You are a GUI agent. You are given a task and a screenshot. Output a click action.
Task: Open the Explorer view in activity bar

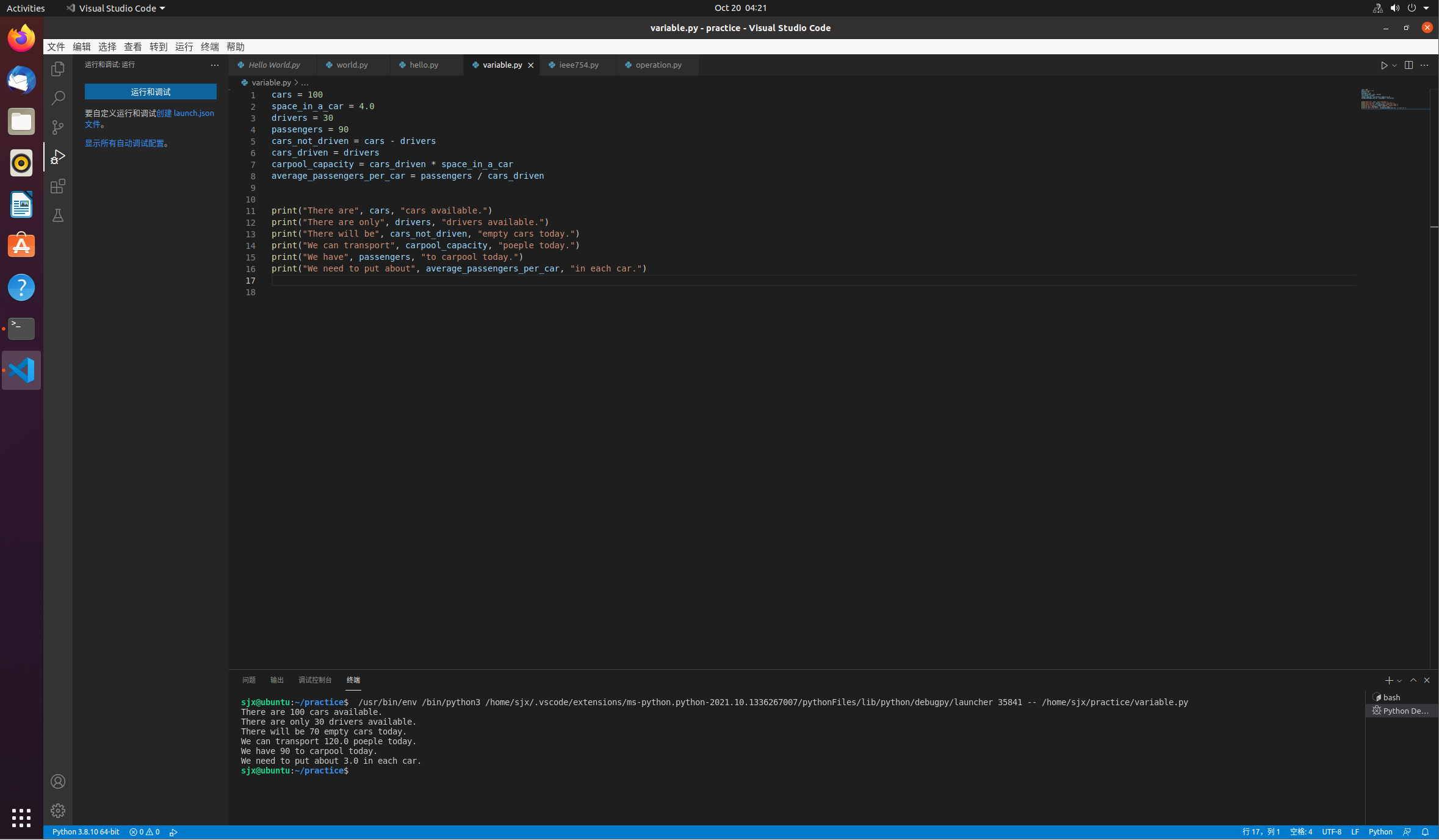[58, 69]
